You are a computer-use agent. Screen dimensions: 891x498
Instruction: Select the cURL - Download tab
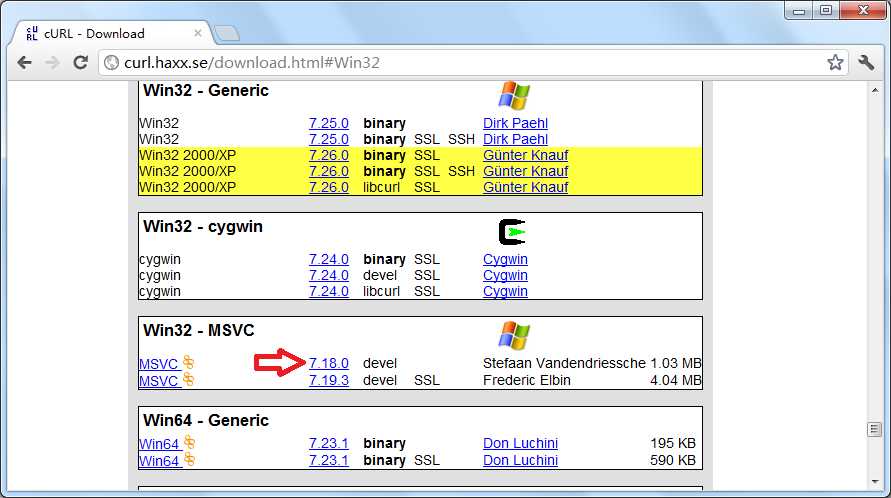[x=111, y=34]
